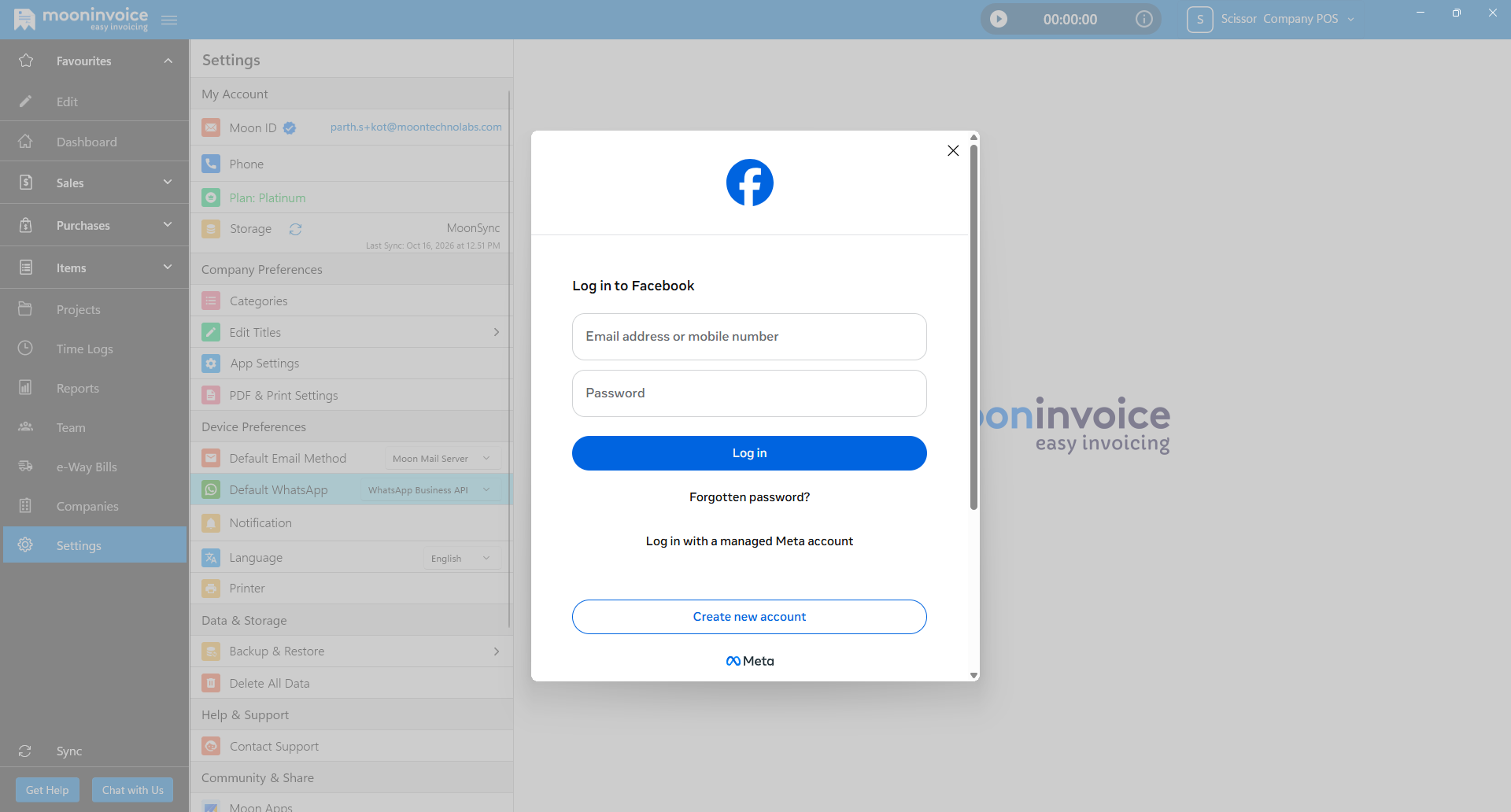Screen dimensions: 1511x812
Task: Click the Notification bell icon
Action: (211, 522)
